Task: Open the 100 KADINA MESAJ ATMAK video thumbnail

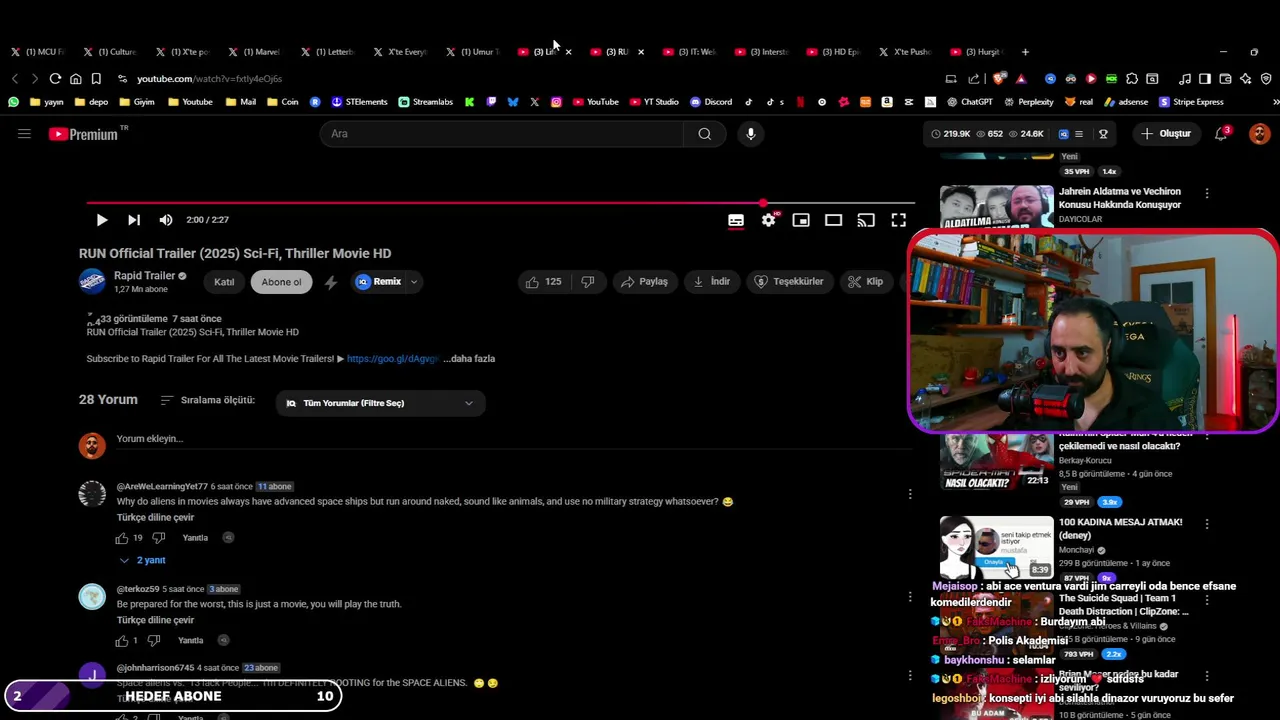Action: coord(996,547)
